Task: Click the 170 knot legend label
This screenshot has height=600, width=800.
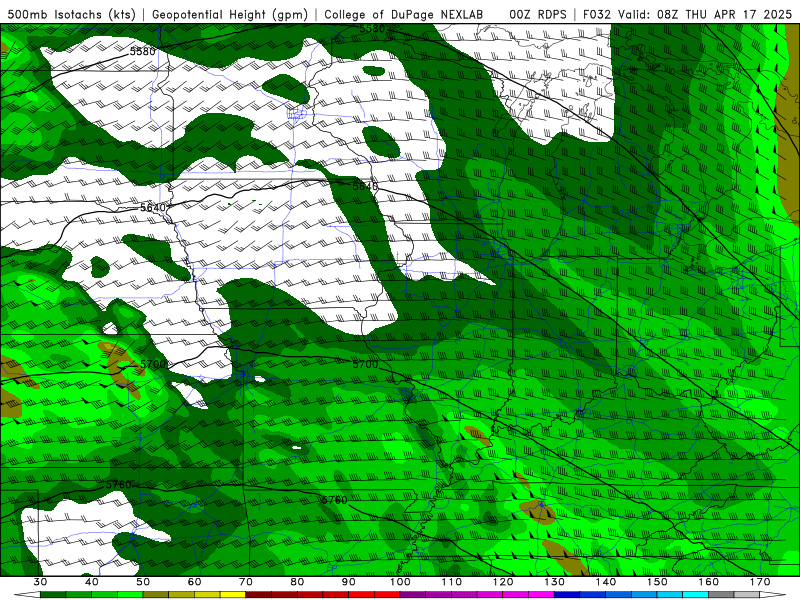Action: coord(760,582)
